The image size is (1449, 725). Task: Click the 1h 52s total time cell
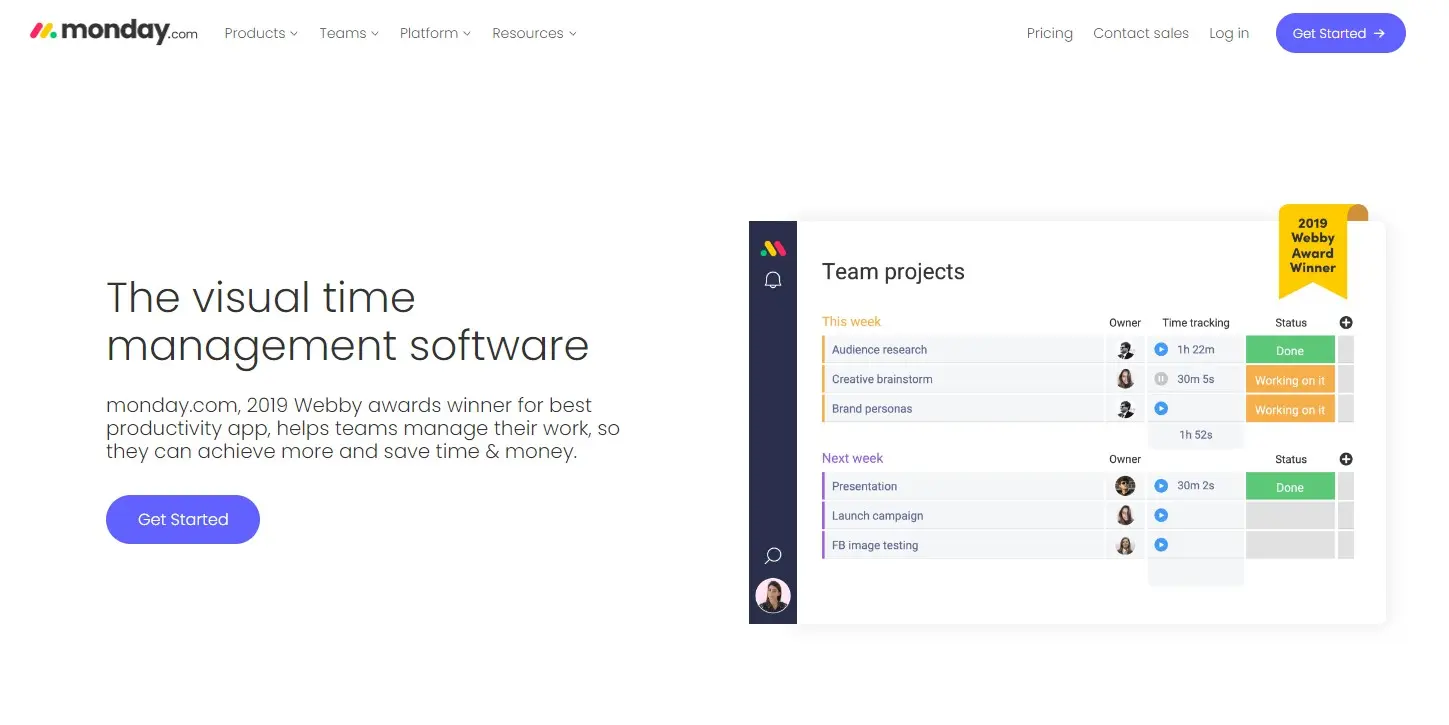tap(1196, 435)
